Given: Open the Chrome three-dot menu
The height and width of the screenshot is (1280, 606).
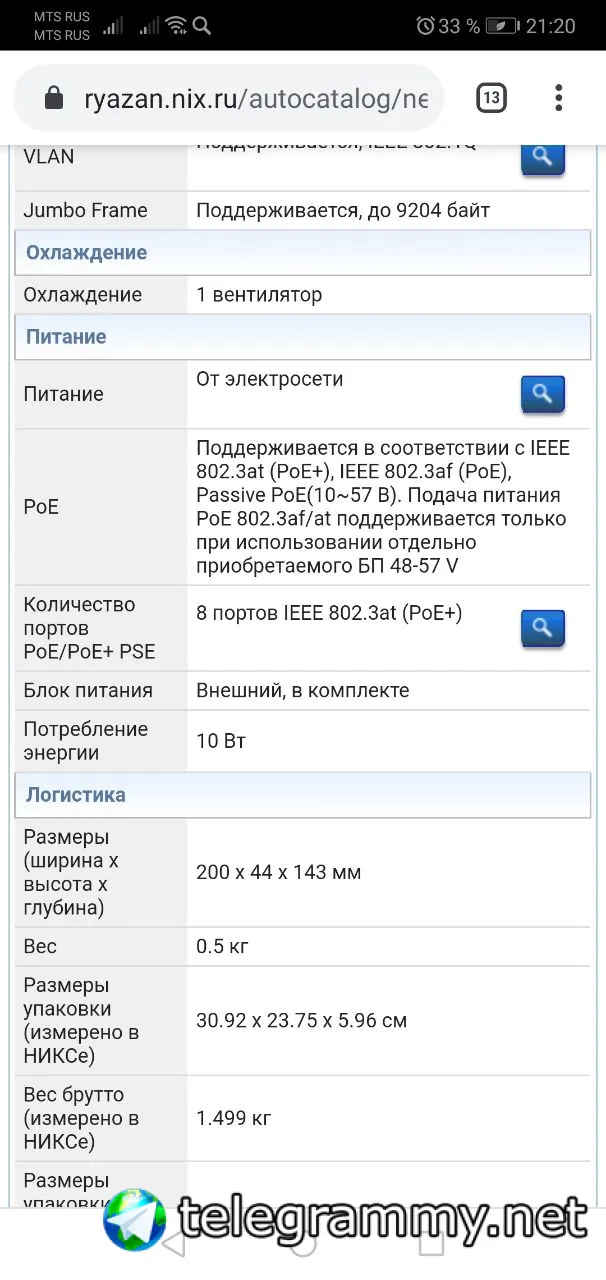Looking at the screenshot, I should (559, 98).
